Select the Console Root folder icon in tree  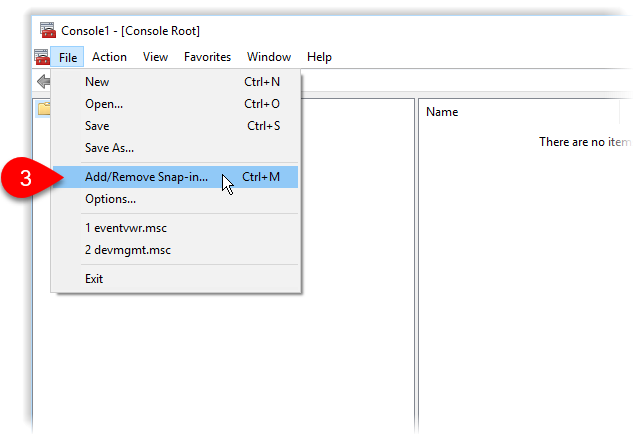44,108
